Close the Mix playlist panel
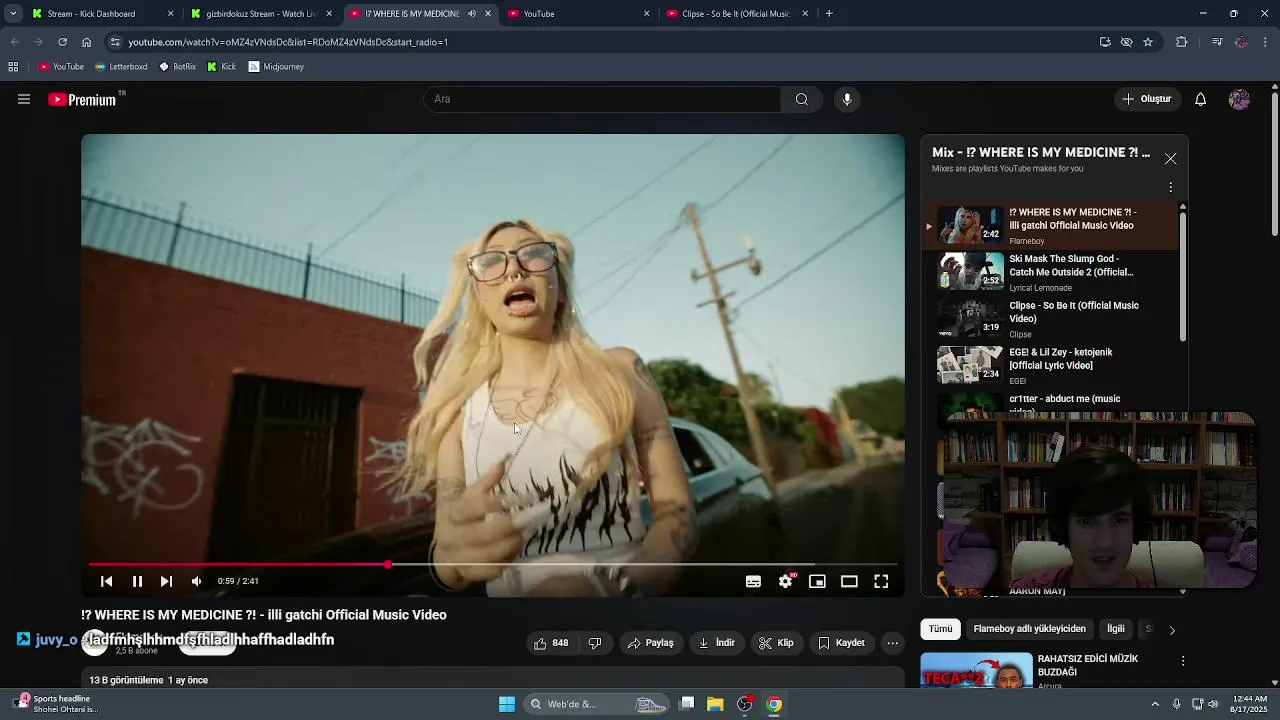 pos(1170,159)
